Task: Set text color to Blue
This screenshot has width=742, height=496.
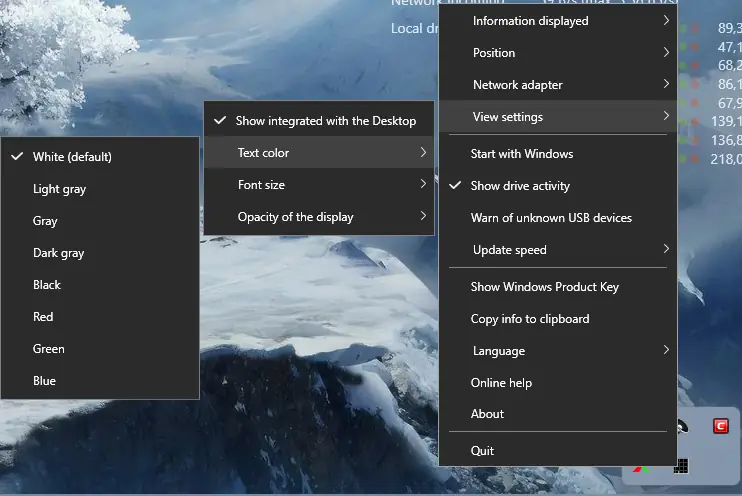Action: pyautogui.click(x=100, y=381)
